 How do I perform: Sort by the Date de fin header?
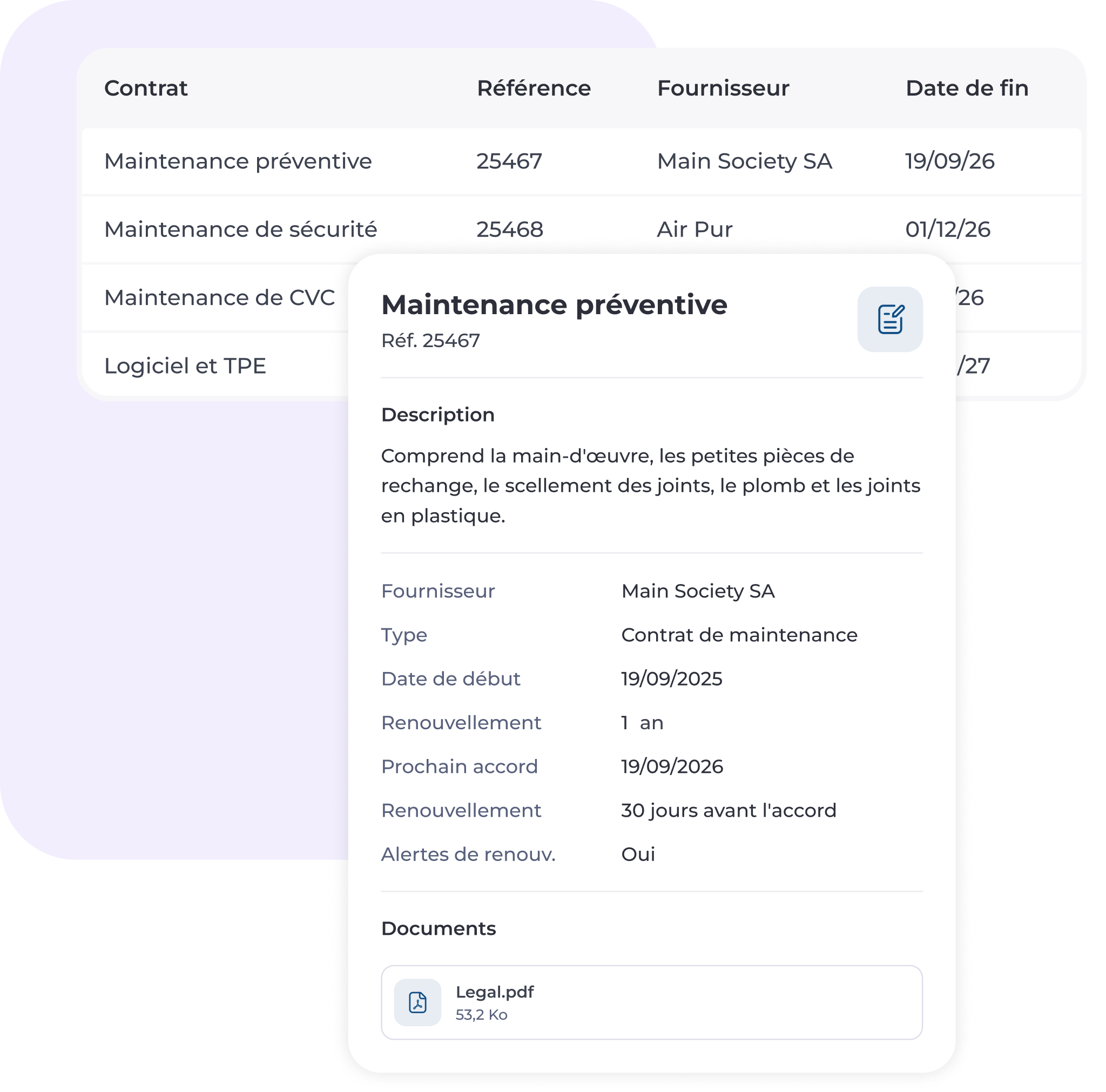(967, 88)
